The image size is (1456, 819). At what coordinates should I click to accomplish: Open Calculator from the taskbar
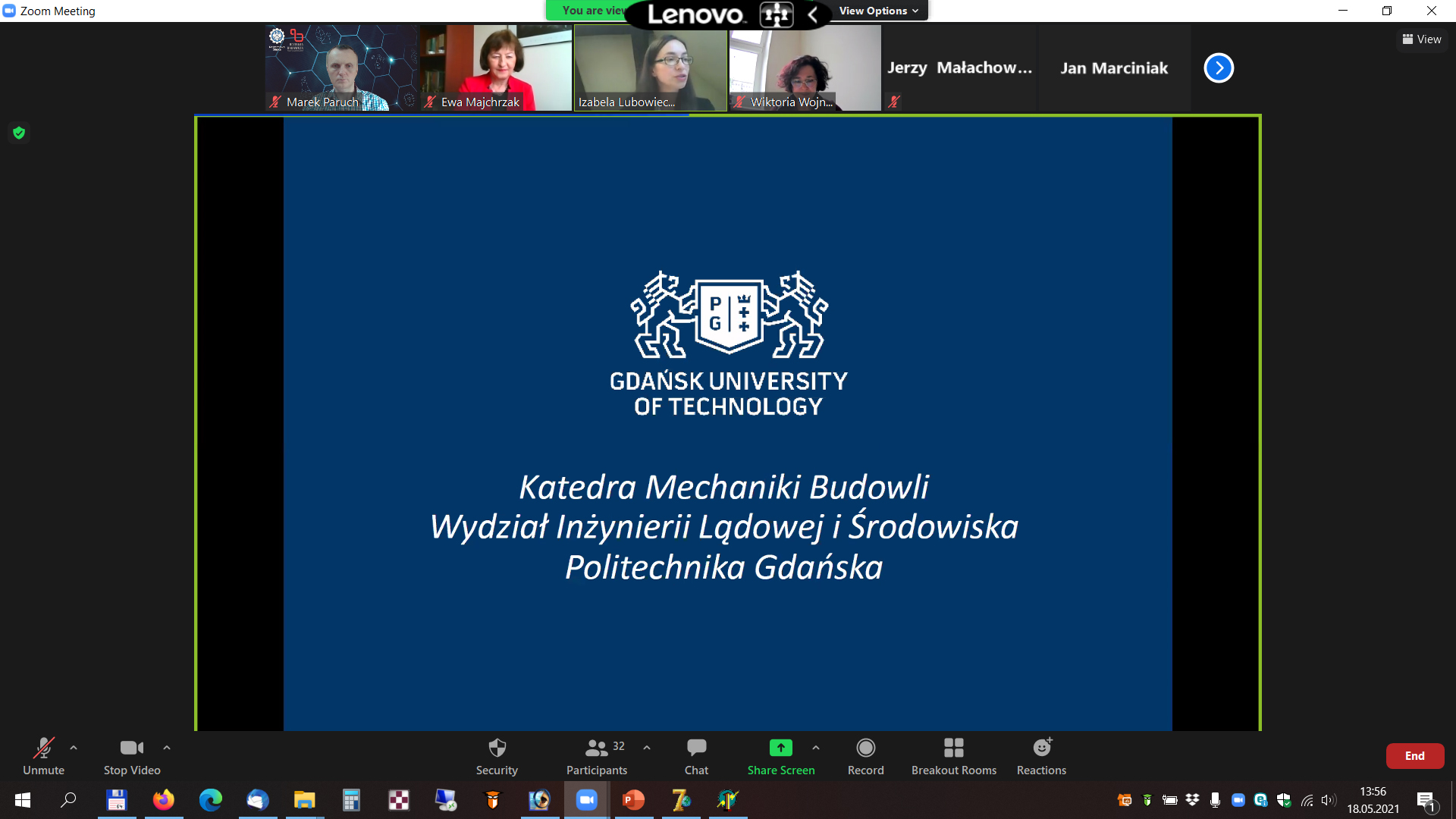tap(351, 800)
